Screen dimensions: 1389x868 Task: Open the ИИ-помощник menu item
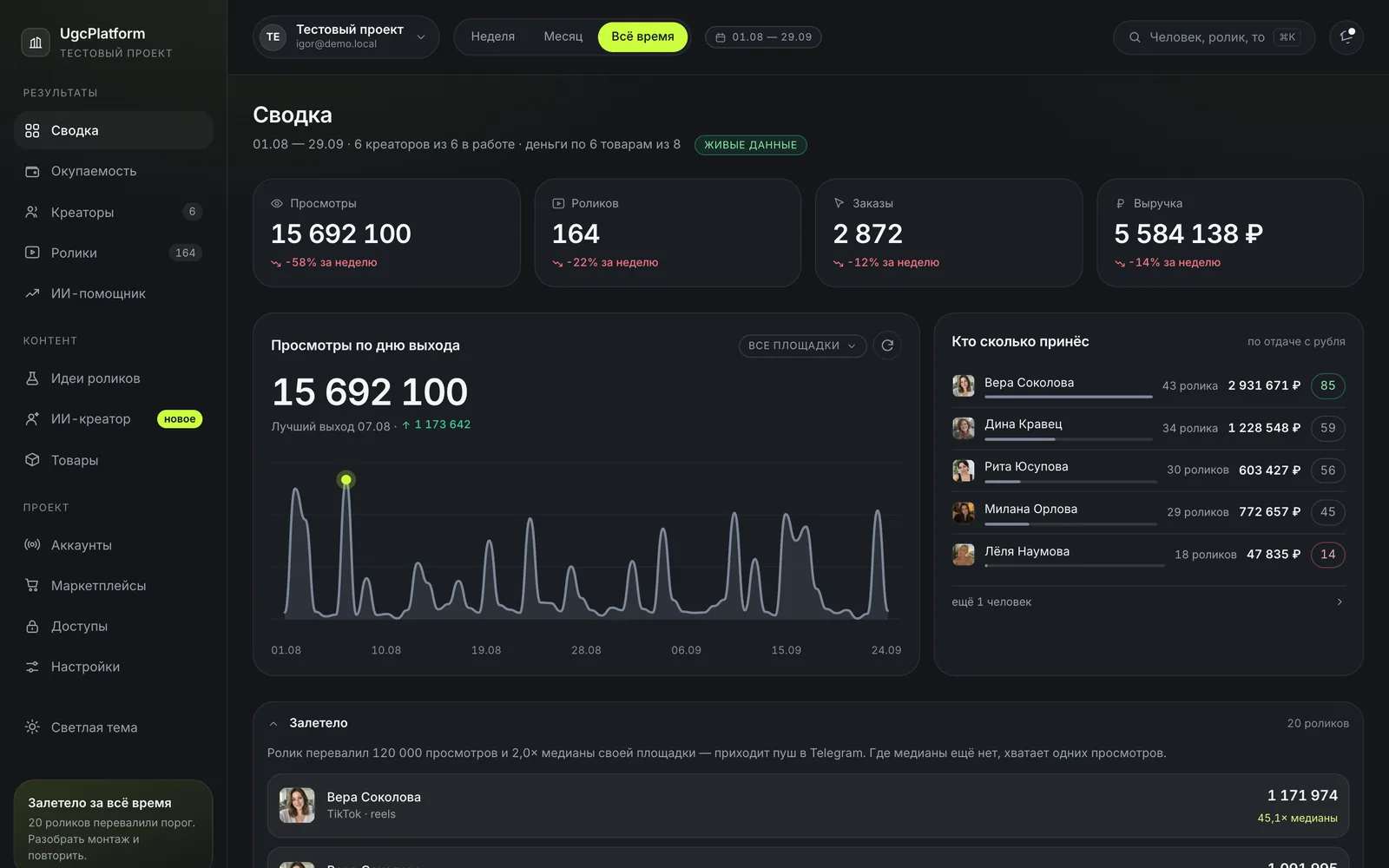(113, 293)
